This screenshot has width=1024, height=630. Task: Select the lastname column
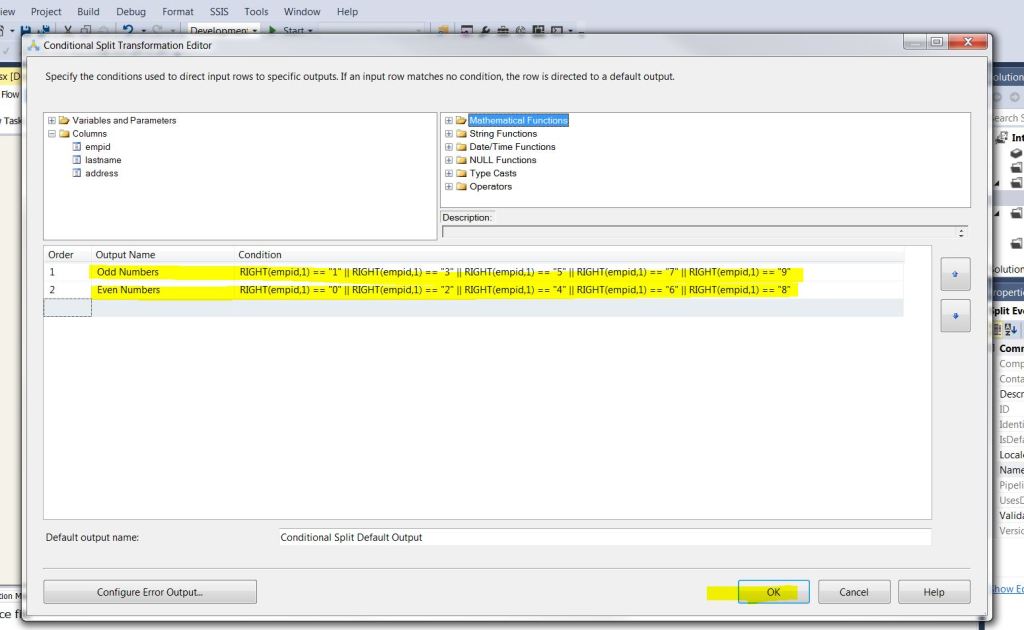pos(103,160)
